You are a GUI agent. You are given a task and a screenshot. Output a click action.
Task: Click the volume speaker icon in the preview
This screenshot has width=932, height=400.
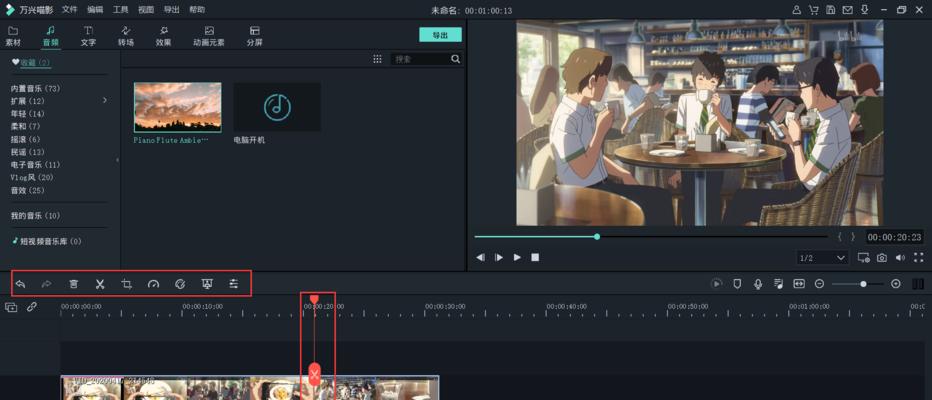[900, 257]
